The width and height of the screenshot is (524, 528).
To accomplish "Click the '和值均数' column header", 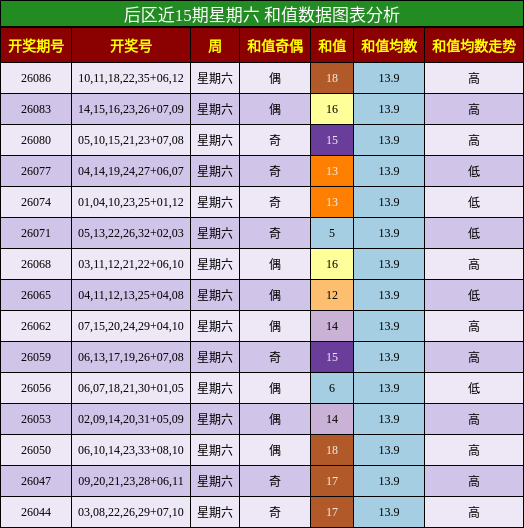I will pos(389,46).
